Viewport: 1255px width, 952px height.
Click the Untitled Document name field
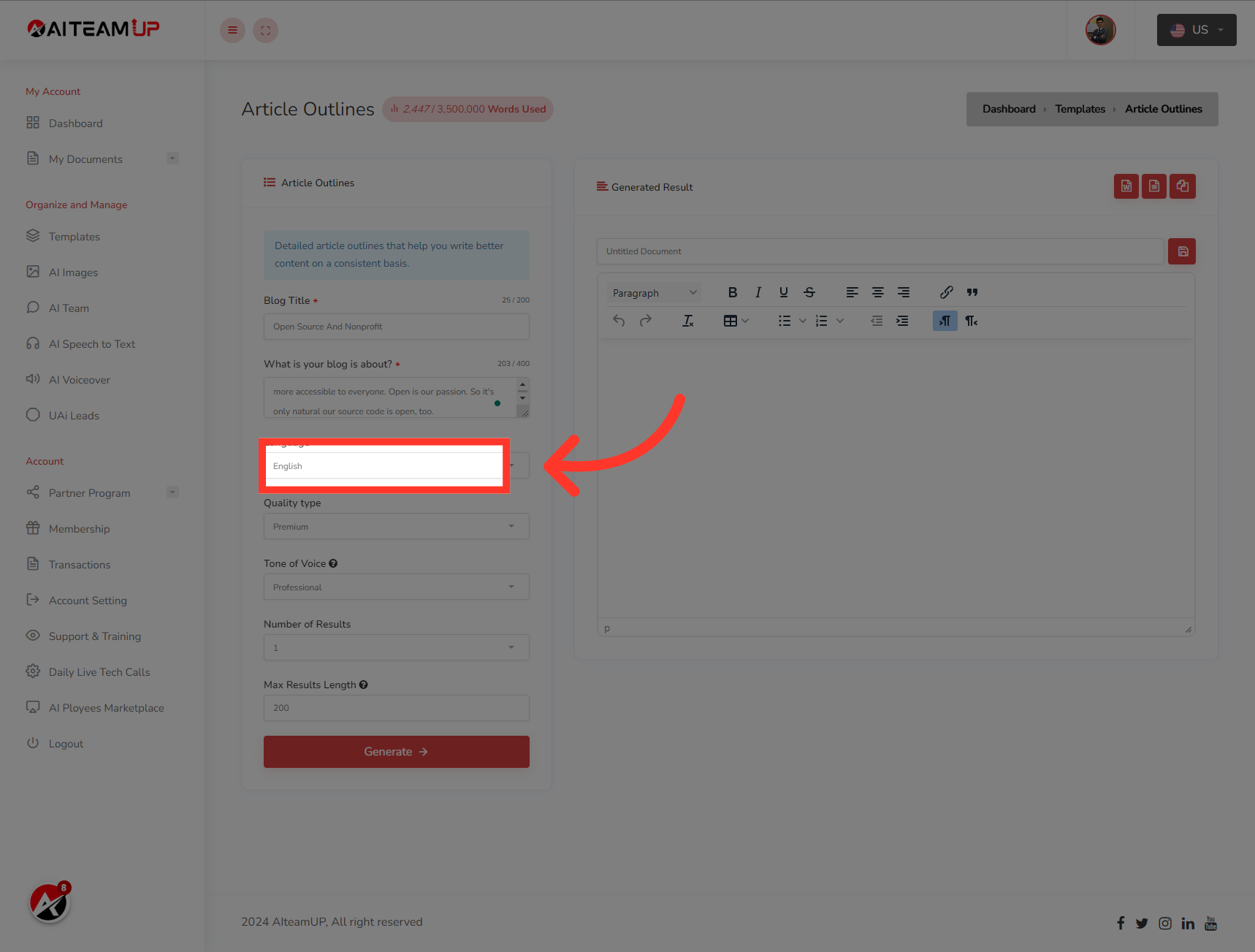point(880,251)
